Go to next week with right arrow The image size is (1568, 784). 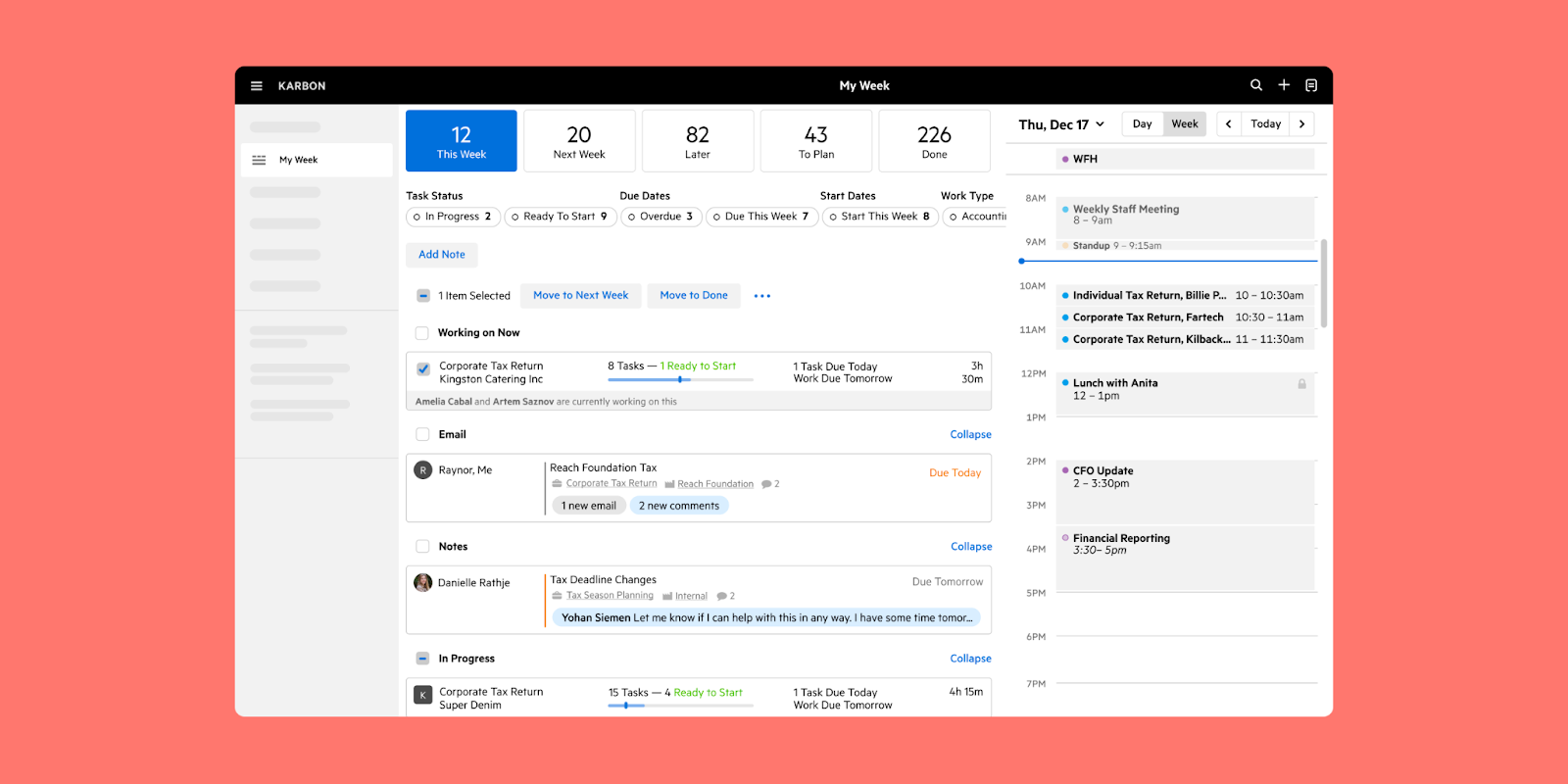coord(1302,124)
